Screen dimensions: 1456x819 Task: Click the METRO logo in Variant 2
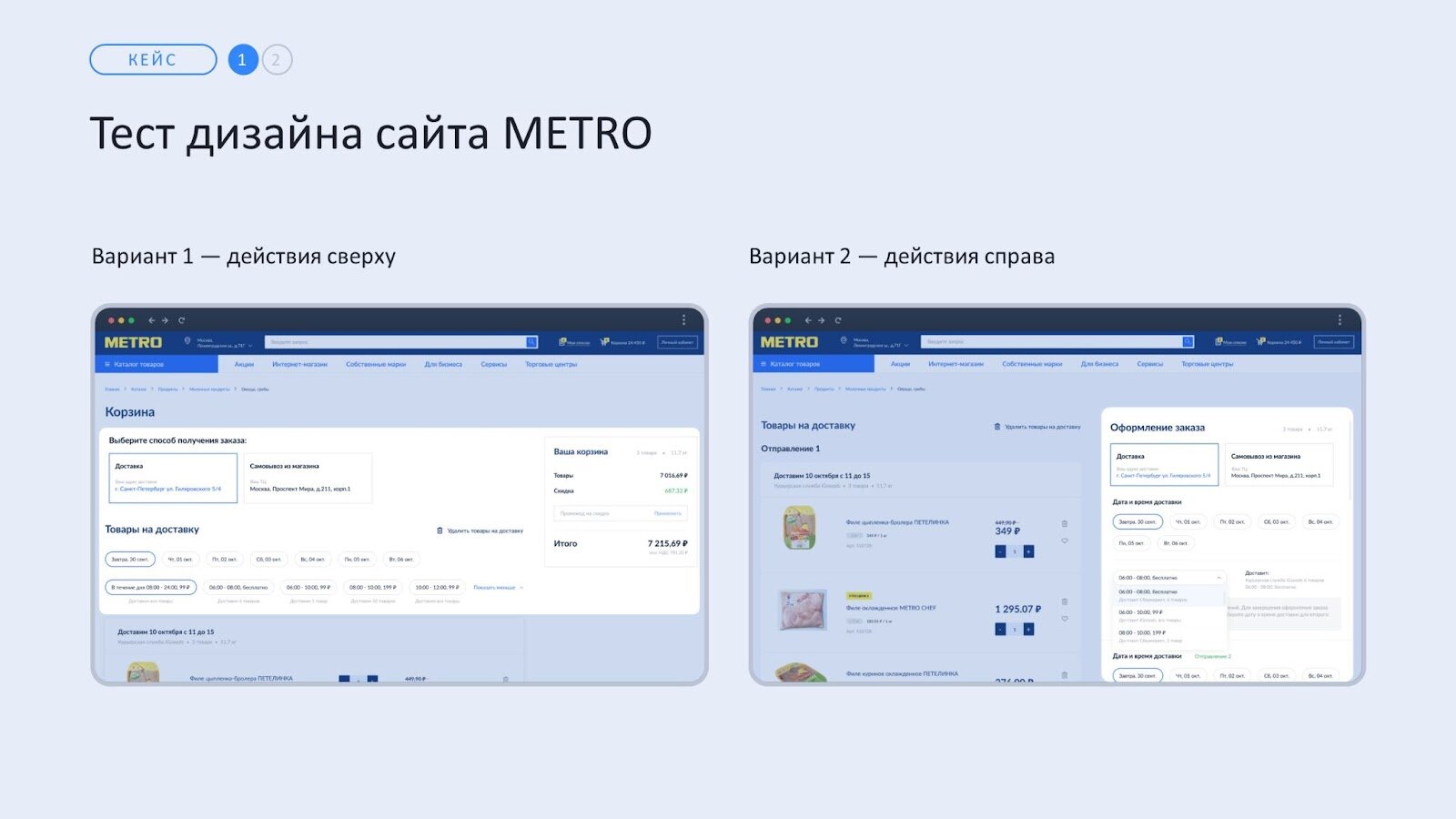[x=789, y=342]
